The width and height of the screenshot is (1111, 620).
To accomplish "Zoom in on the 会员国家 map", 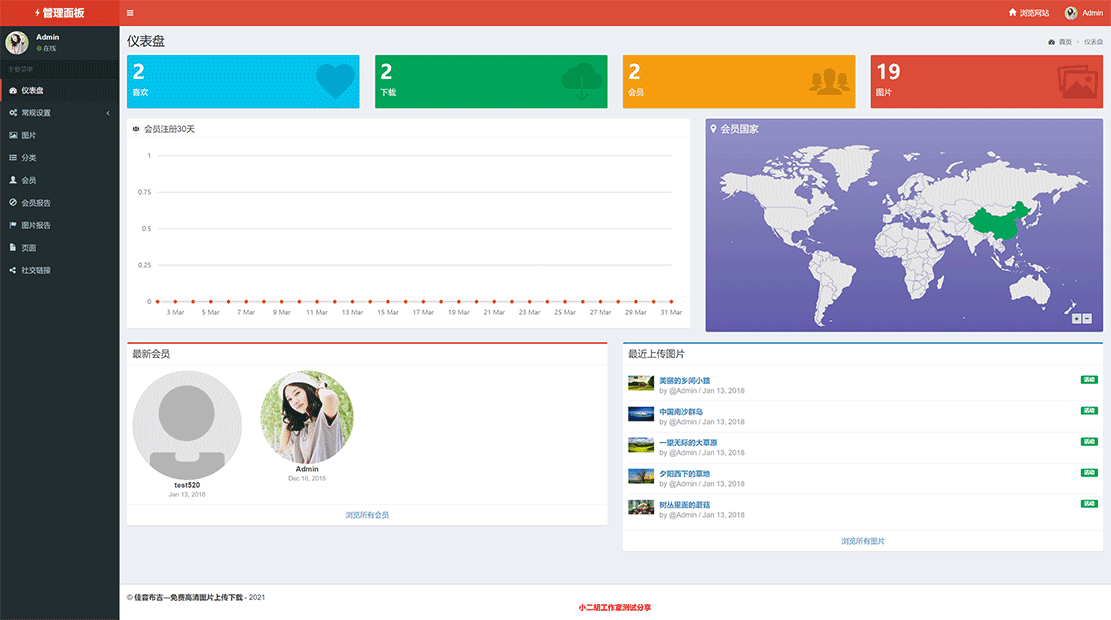I will [1077, 319].
